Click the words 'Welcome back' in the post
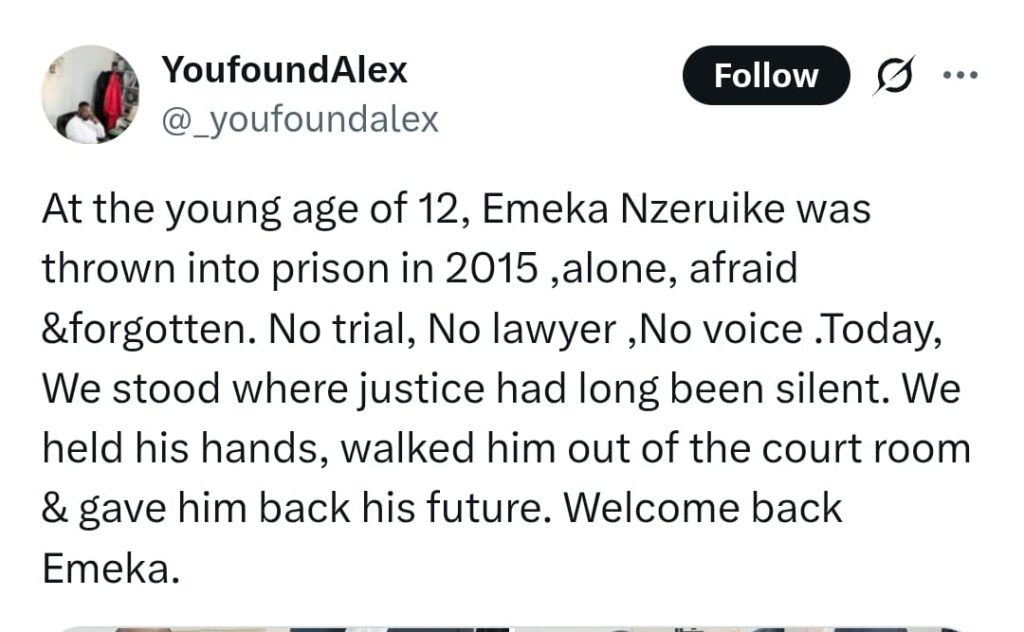 coord(703,508)
